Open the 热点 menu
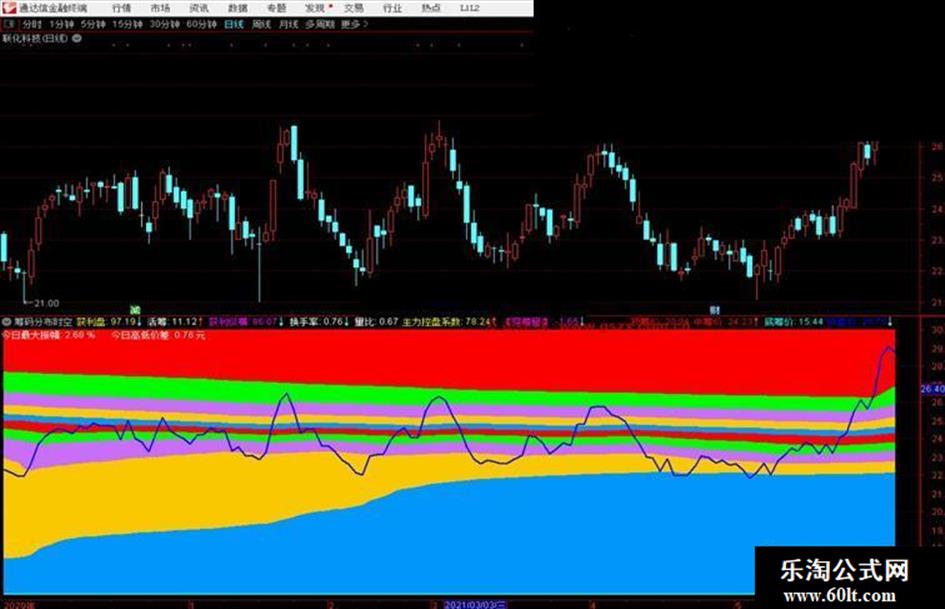Viewport: 945px width, 609px height. point(431,8)
